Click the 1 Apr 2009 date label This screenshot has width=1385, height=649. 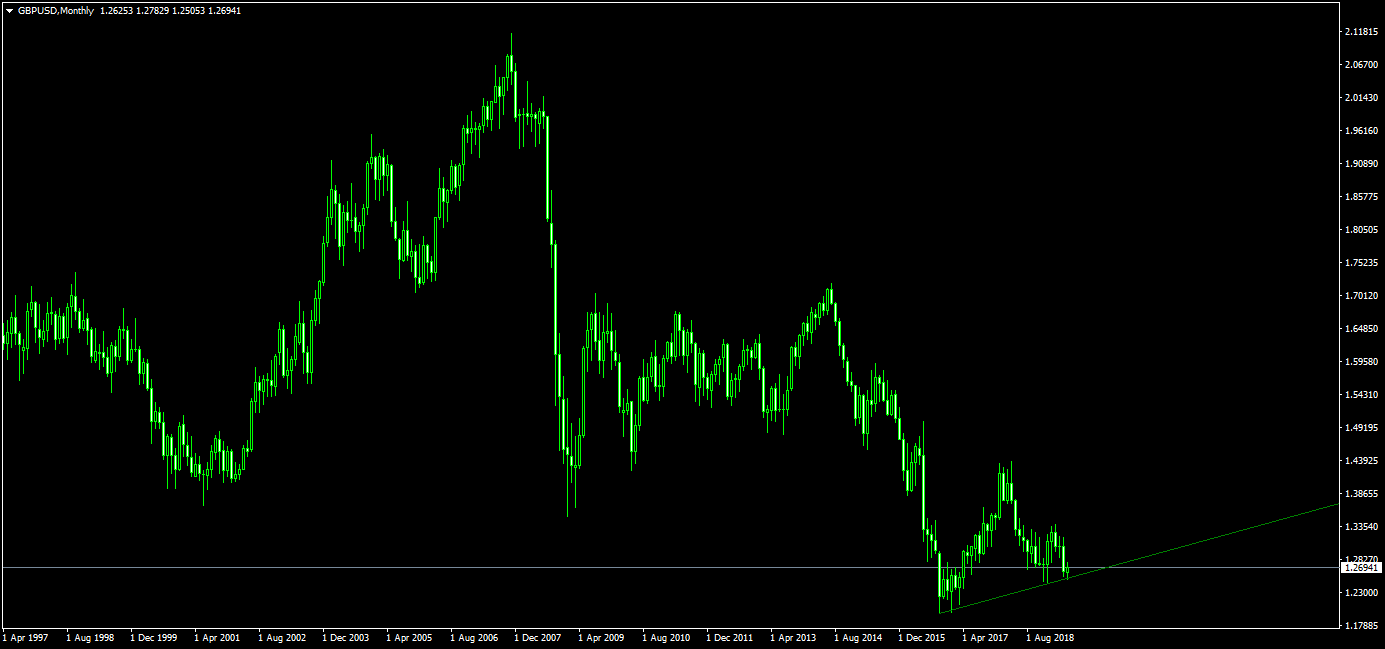click(602, 636)
